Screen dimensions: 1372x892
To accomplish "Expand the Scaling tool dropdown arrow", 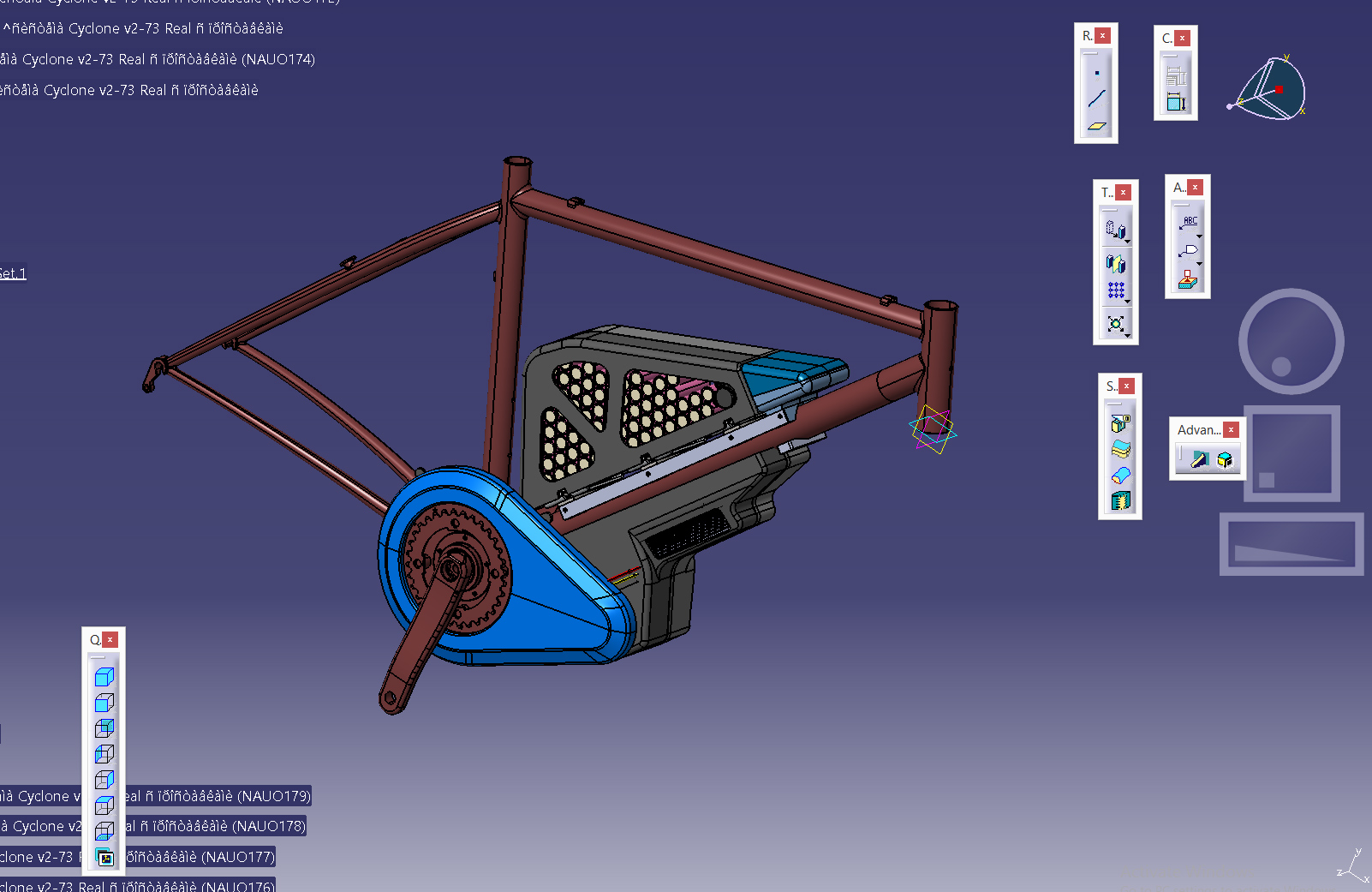I will pyautogui.click(x=1128, y=335).
